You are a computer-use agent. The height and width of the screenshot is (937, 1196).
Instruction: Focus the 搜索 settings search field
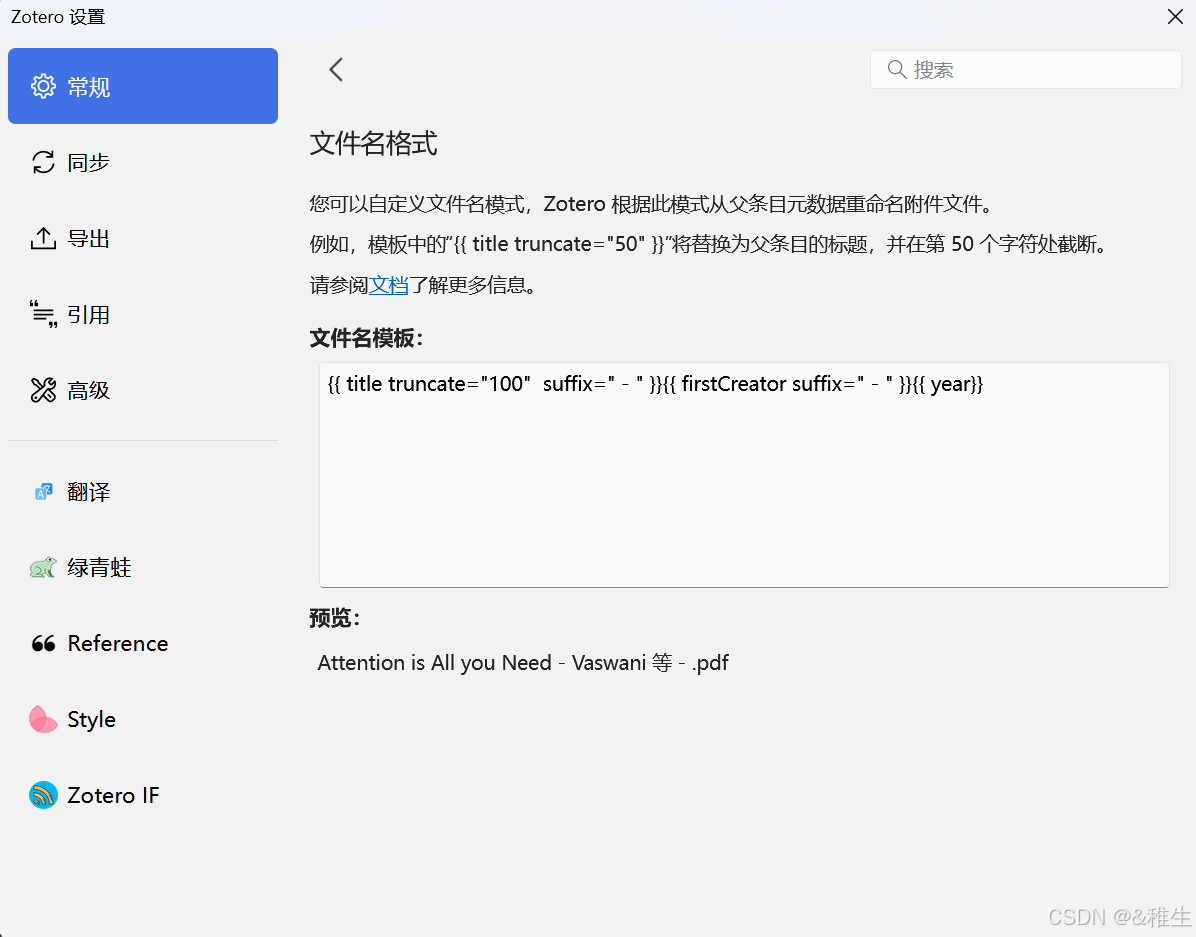pos(1025,69)
